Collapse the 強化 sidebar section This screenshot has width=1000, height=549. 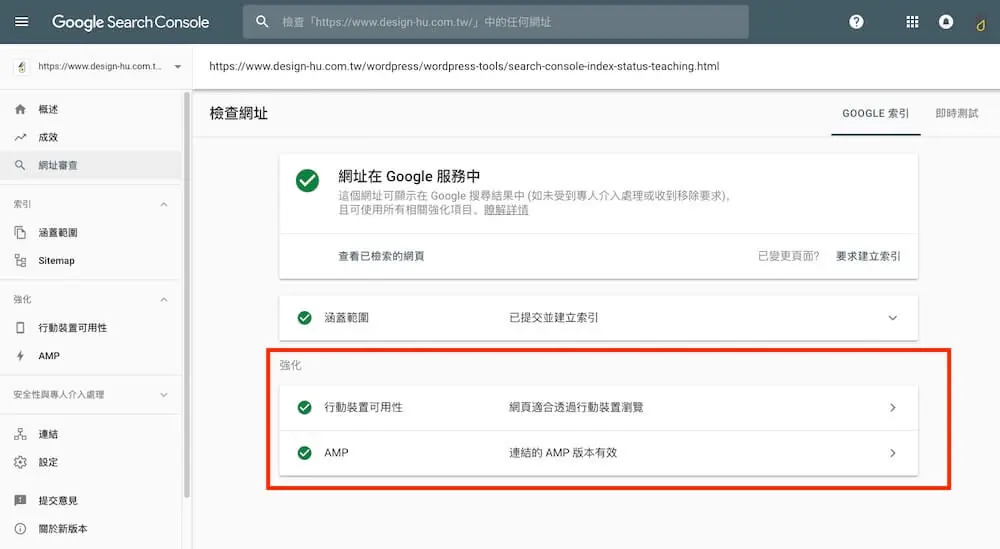click(x=164, y=299)
